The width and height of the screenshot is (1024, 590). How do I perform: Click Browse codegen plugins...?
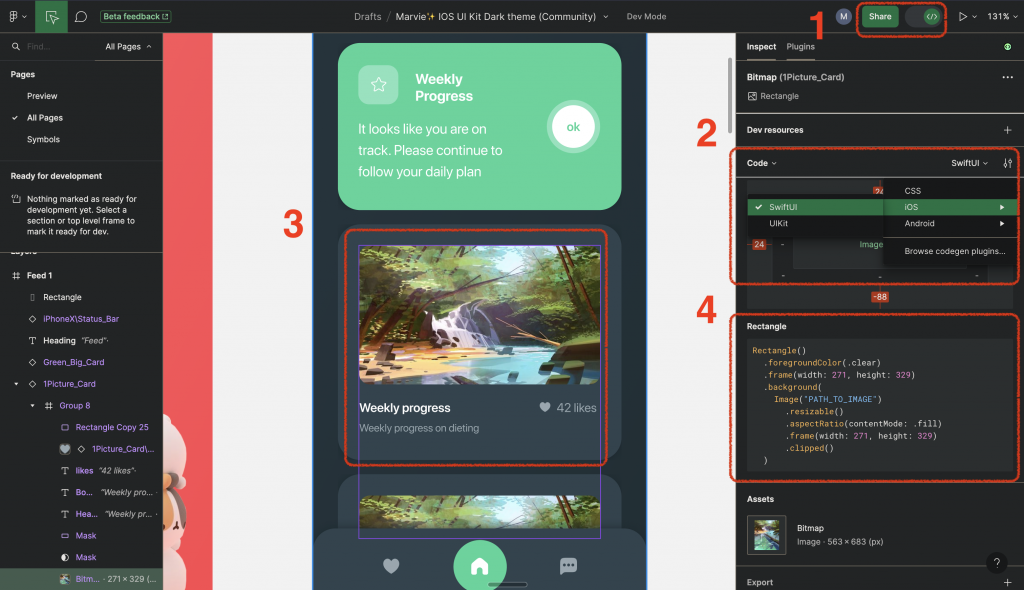pos(954,251)
